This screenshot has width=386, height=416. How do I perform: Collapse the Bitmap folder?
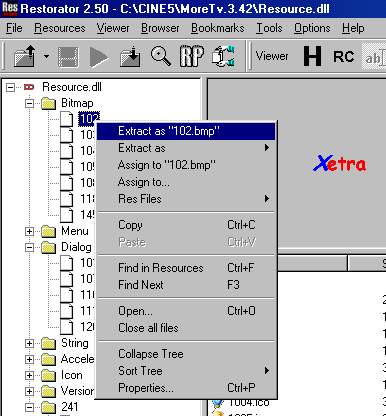pyautogui.click(x=30, y=103)
